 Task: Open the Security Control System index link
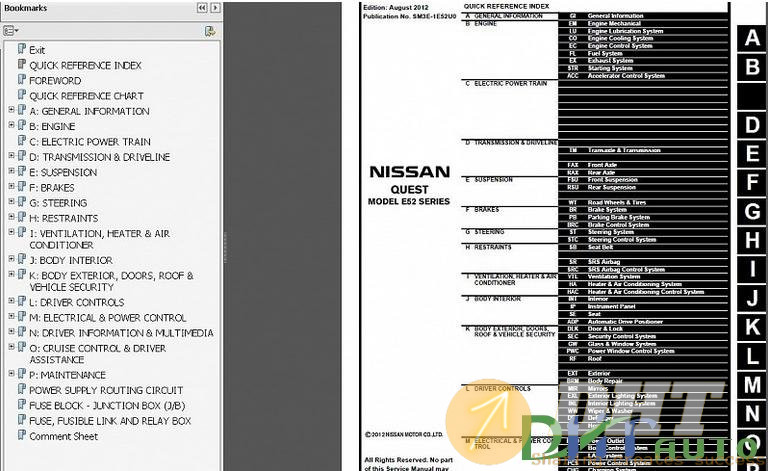(x=622, y=336)
